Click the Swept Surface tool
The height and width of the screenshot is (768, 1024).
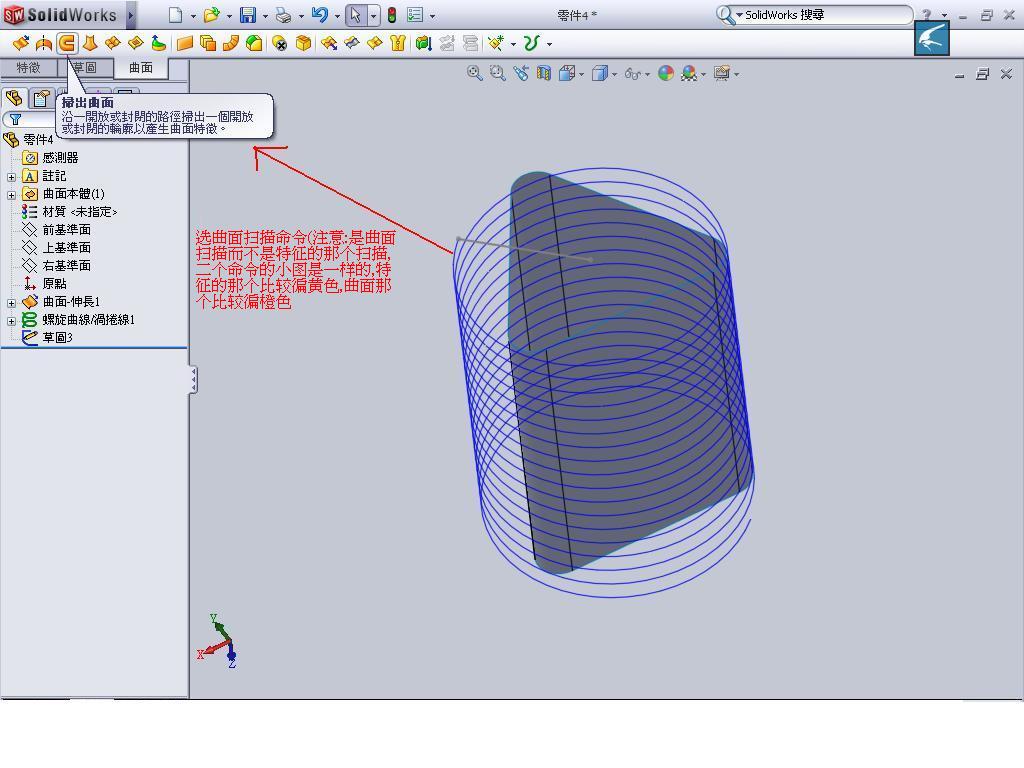click(x=67, y=44)
